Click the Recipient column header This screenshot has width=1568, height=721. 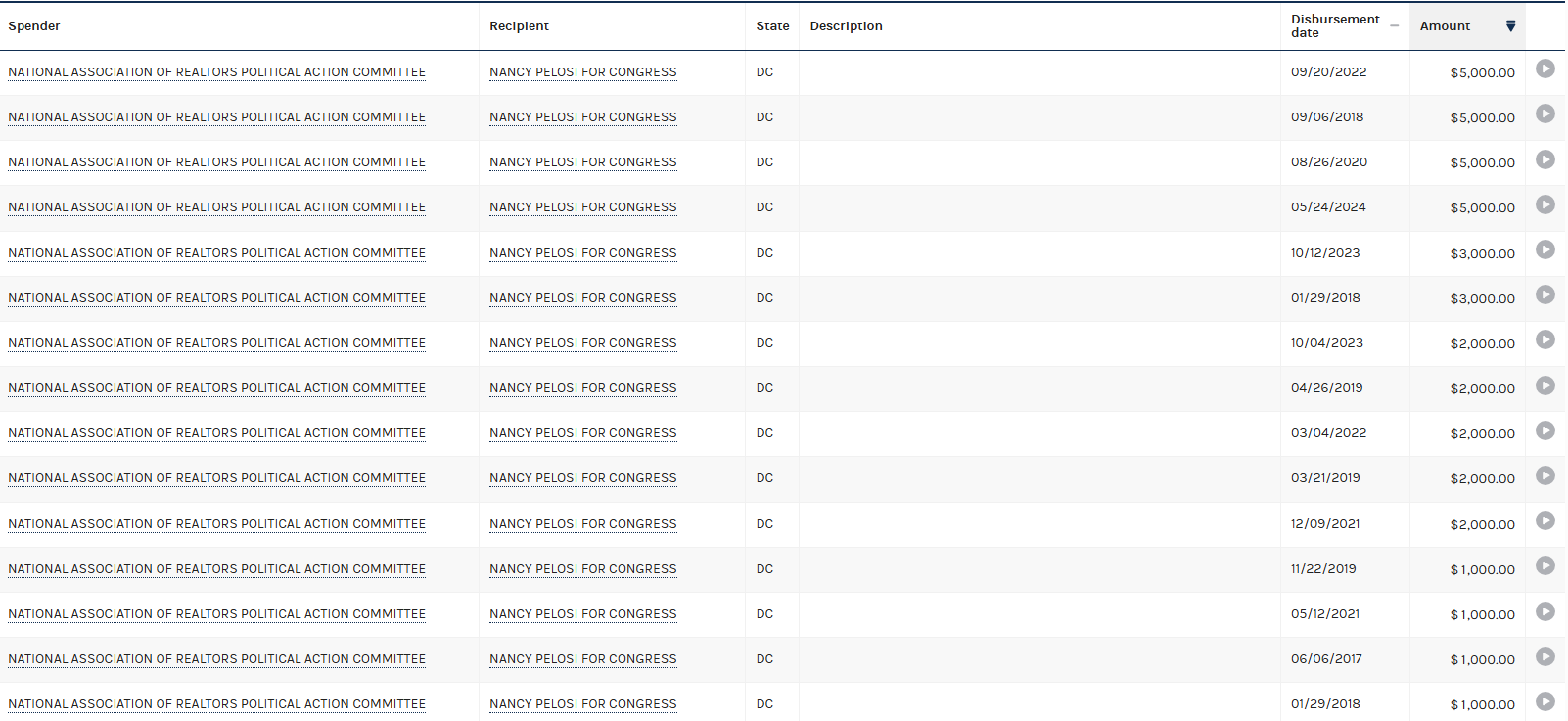pos(519,26)
